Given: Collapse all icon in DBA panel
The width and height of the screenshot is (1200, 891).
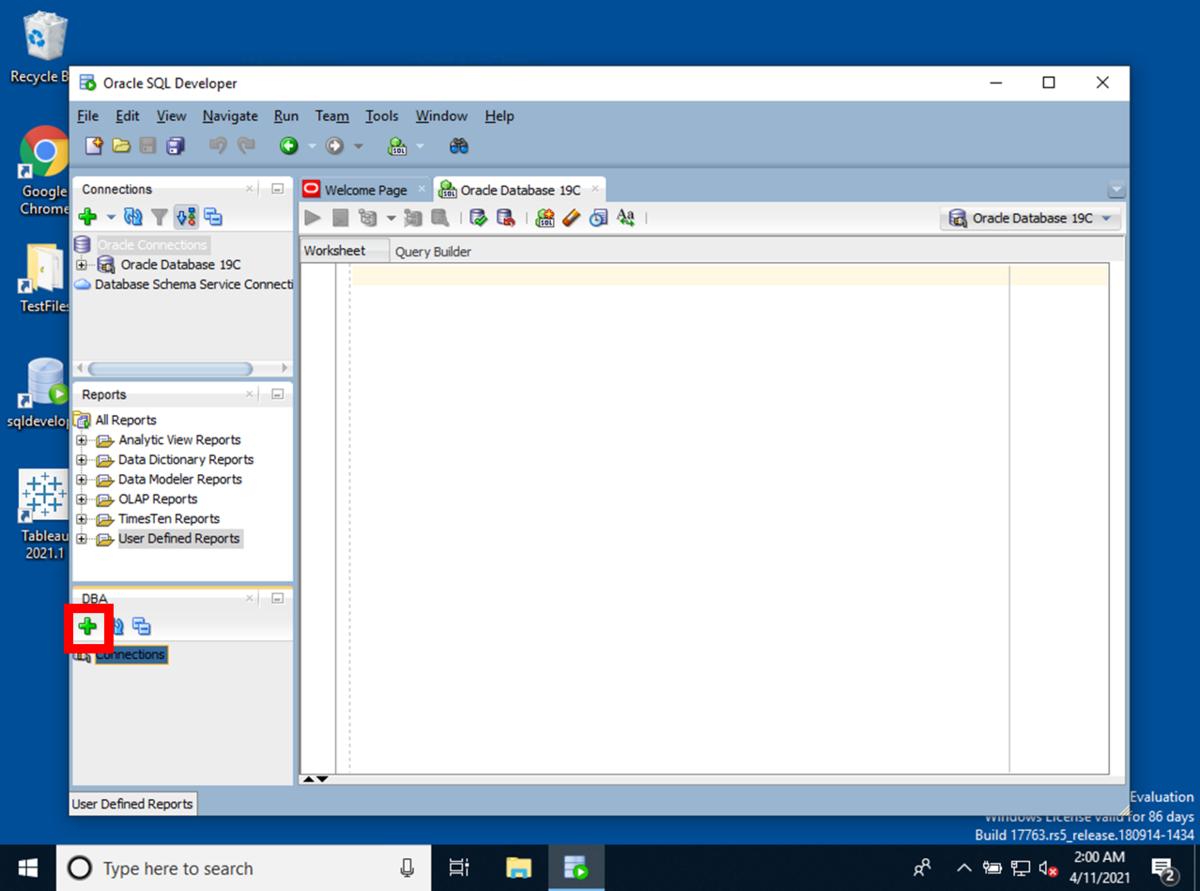Looking at the screenshot, I should pyautogui.click(x=142, y=627).
